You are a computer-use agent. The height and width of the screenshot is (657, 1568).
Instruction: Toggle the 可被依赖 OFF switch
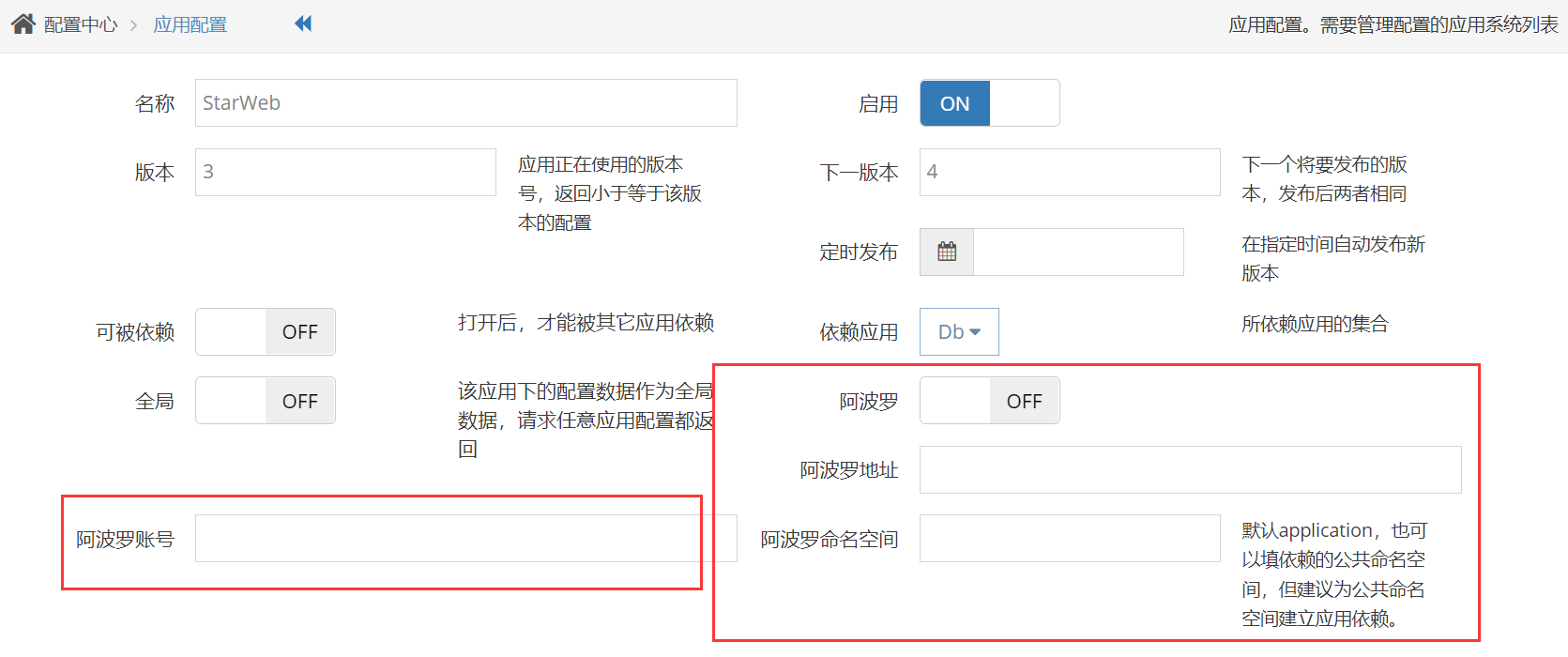pos(265,332)
